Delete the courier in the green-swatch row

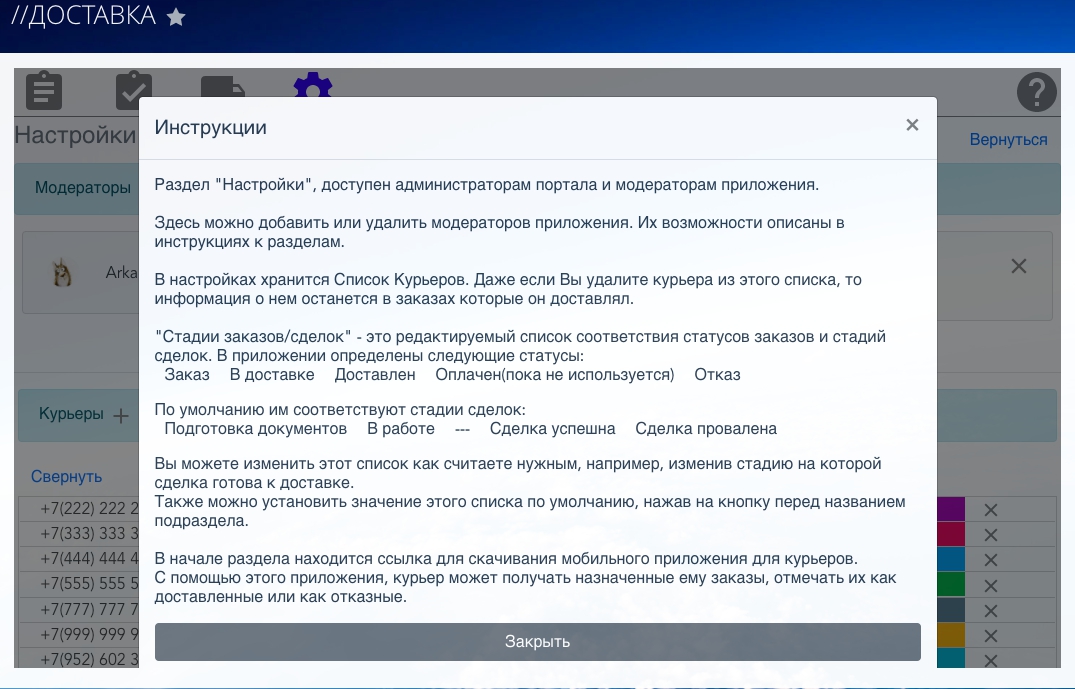[991, 585]
